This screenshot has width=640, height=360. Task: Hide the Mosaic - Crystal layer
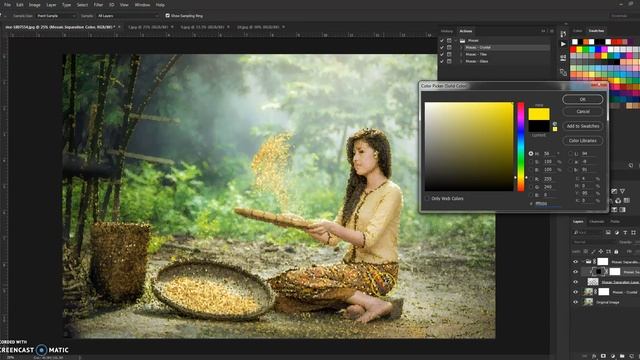point(576,292)
